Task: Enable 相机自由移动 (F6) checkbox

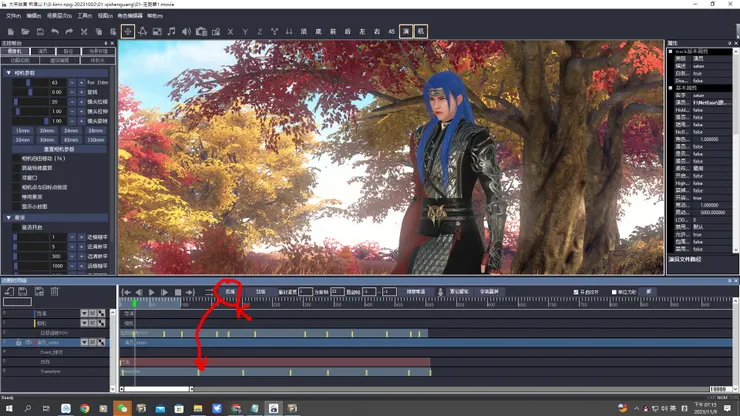Action: coord(17,159)
